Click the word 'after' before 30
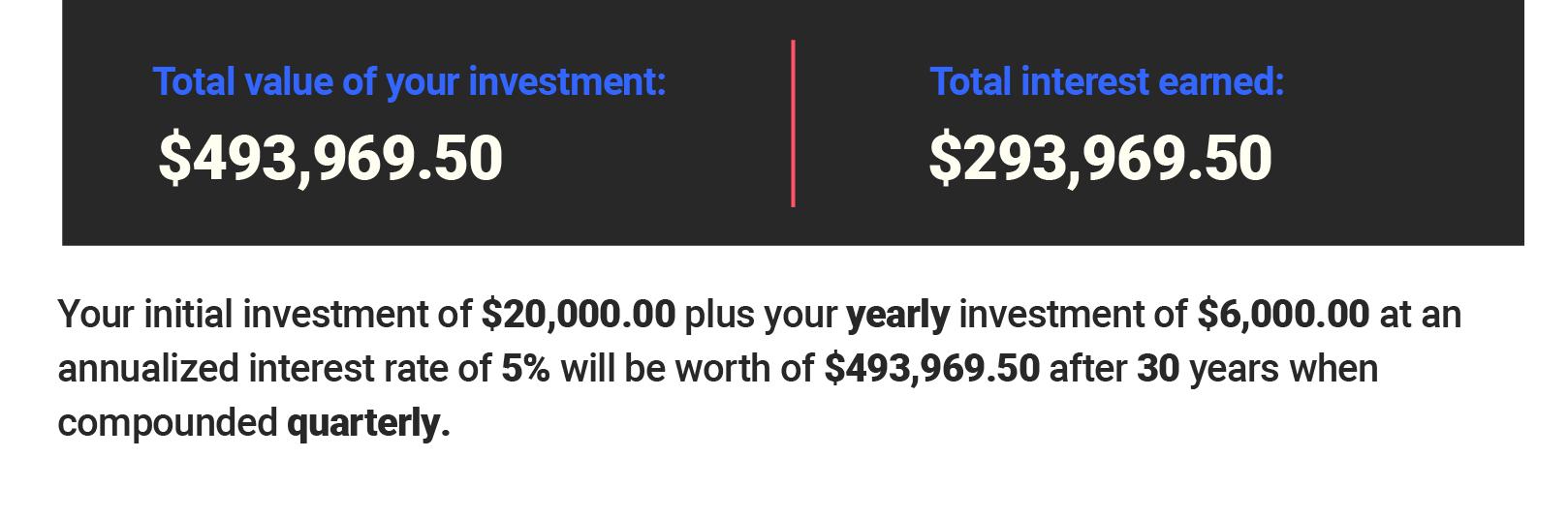Viewport: 1568px width, 519px height. (x=1088, y=369)
